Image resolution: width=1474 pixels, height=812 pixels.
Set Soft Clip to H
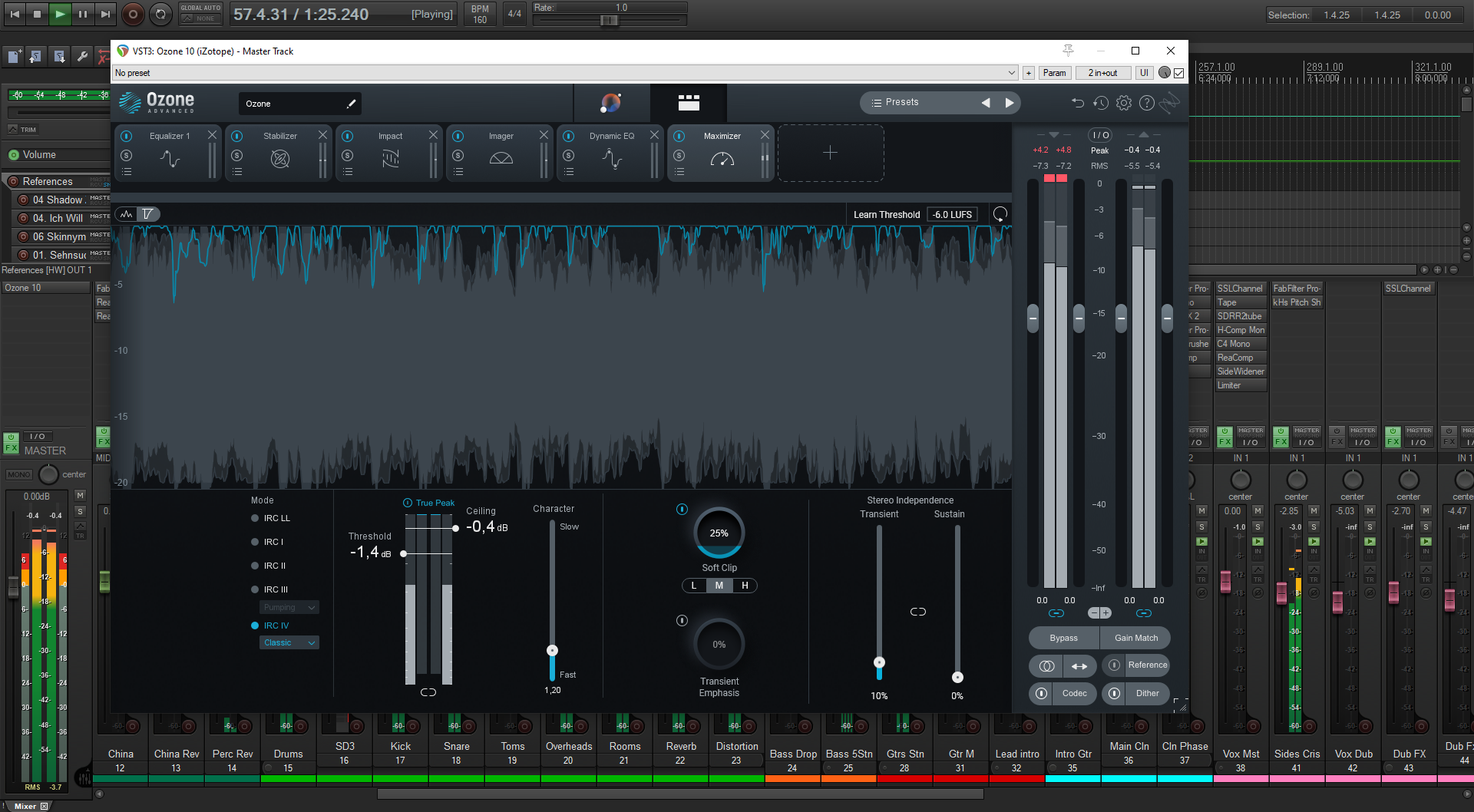745,586
